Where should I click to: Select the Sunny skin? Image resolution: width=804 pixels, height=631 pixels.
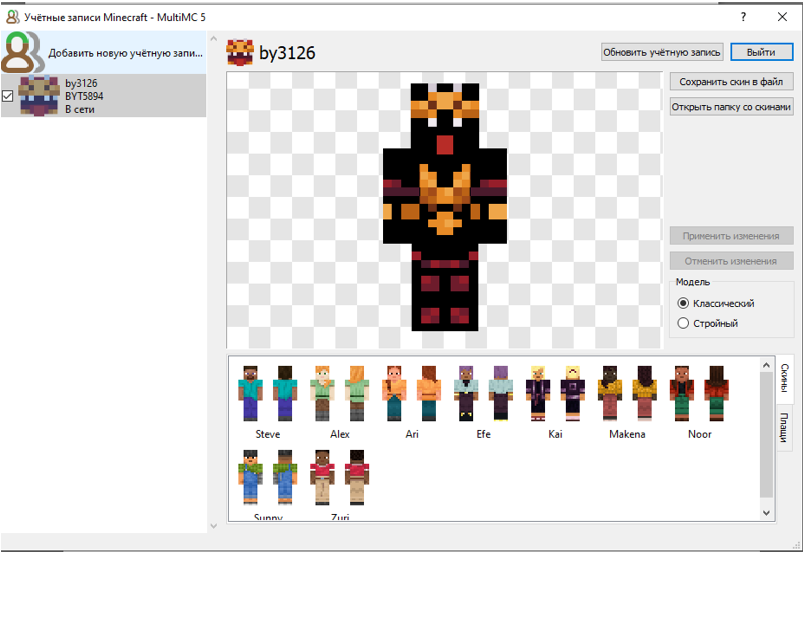(x=268, y=484)
